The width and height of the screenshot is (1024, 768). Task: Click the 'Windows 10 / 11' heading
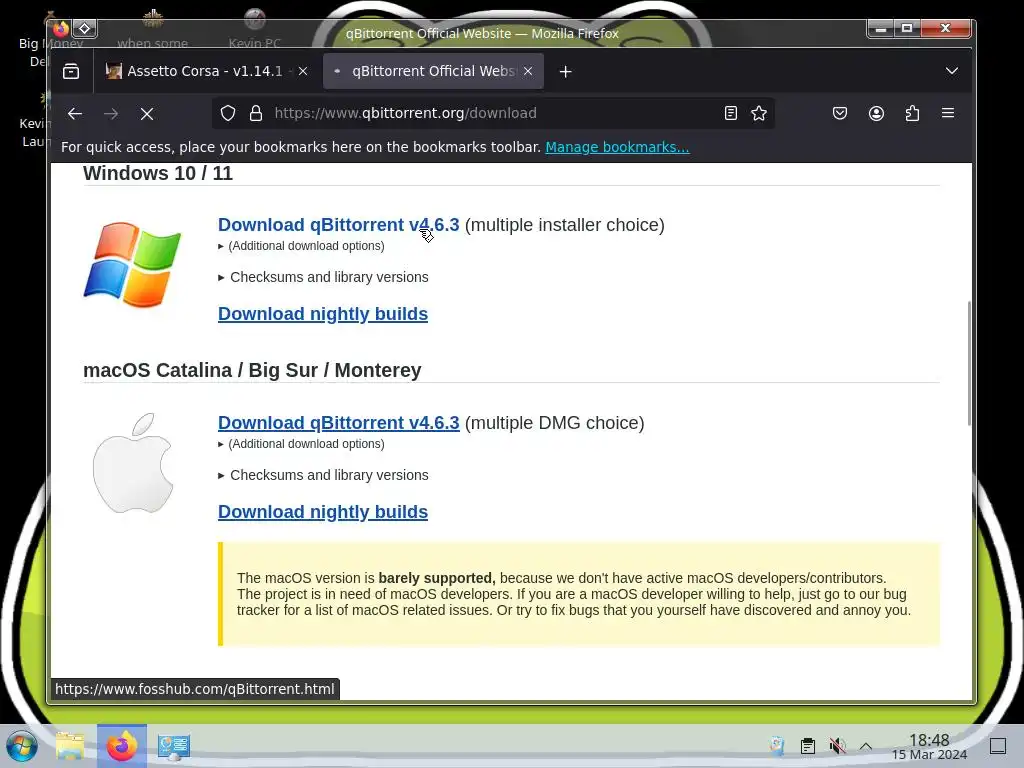pyautogui.click(x=157, y=173)
